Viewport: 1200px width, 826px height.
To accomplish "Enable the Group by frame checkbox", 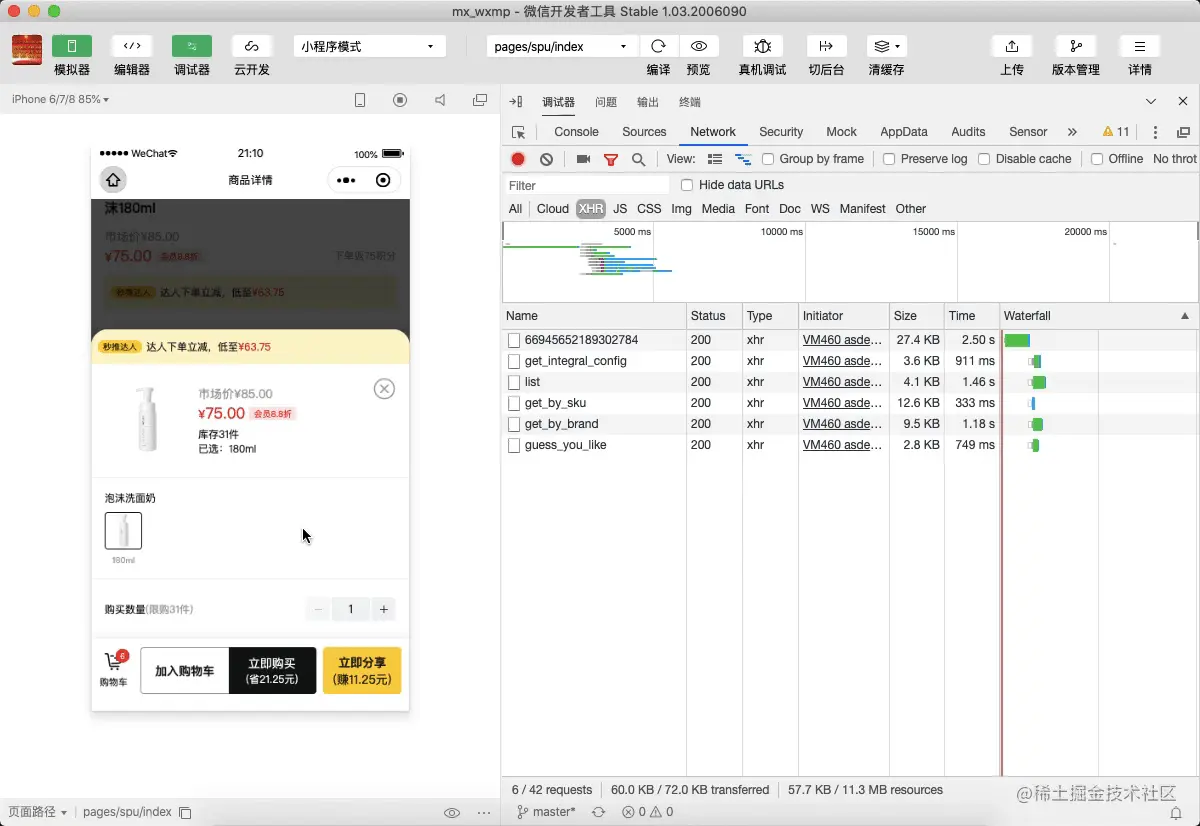I will click(x=768, y=159).
